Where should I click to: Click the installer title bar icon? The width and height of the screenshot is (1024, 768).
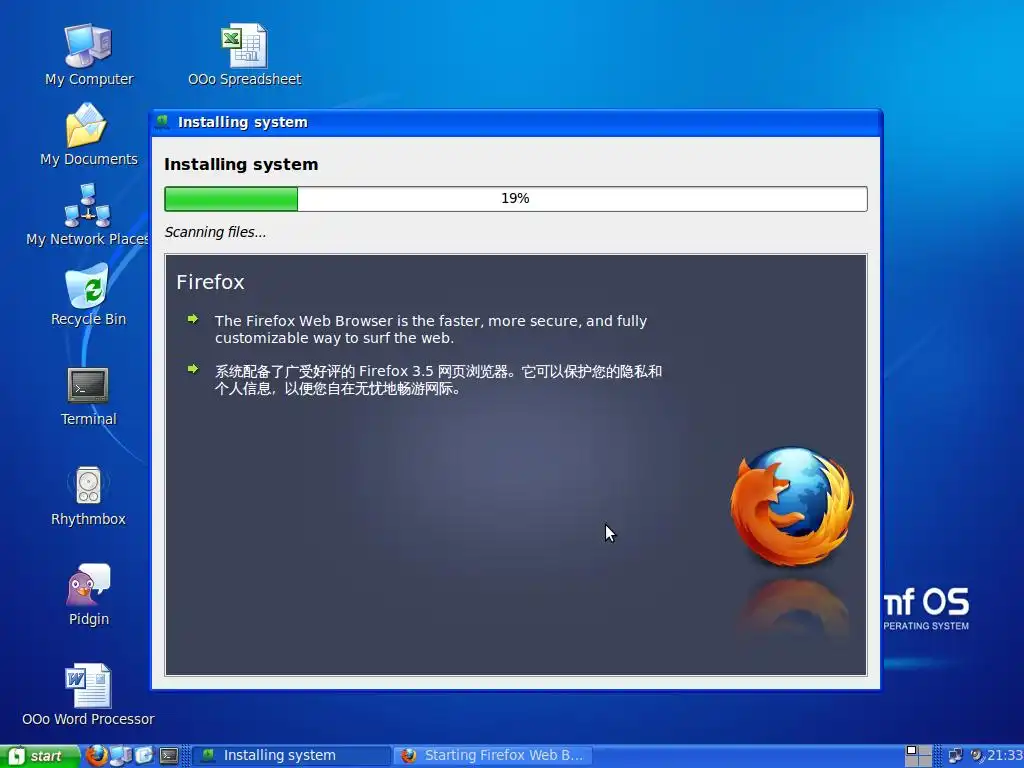click(162, 121)
